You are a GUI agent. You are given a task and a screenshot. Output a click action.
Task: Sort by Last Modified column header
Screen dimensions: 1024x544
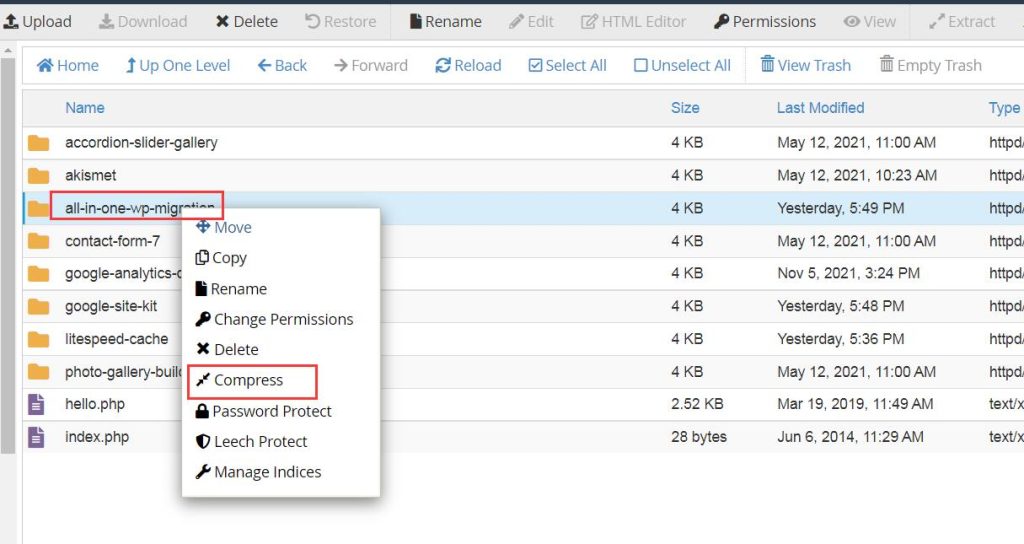tap(820, 108)
